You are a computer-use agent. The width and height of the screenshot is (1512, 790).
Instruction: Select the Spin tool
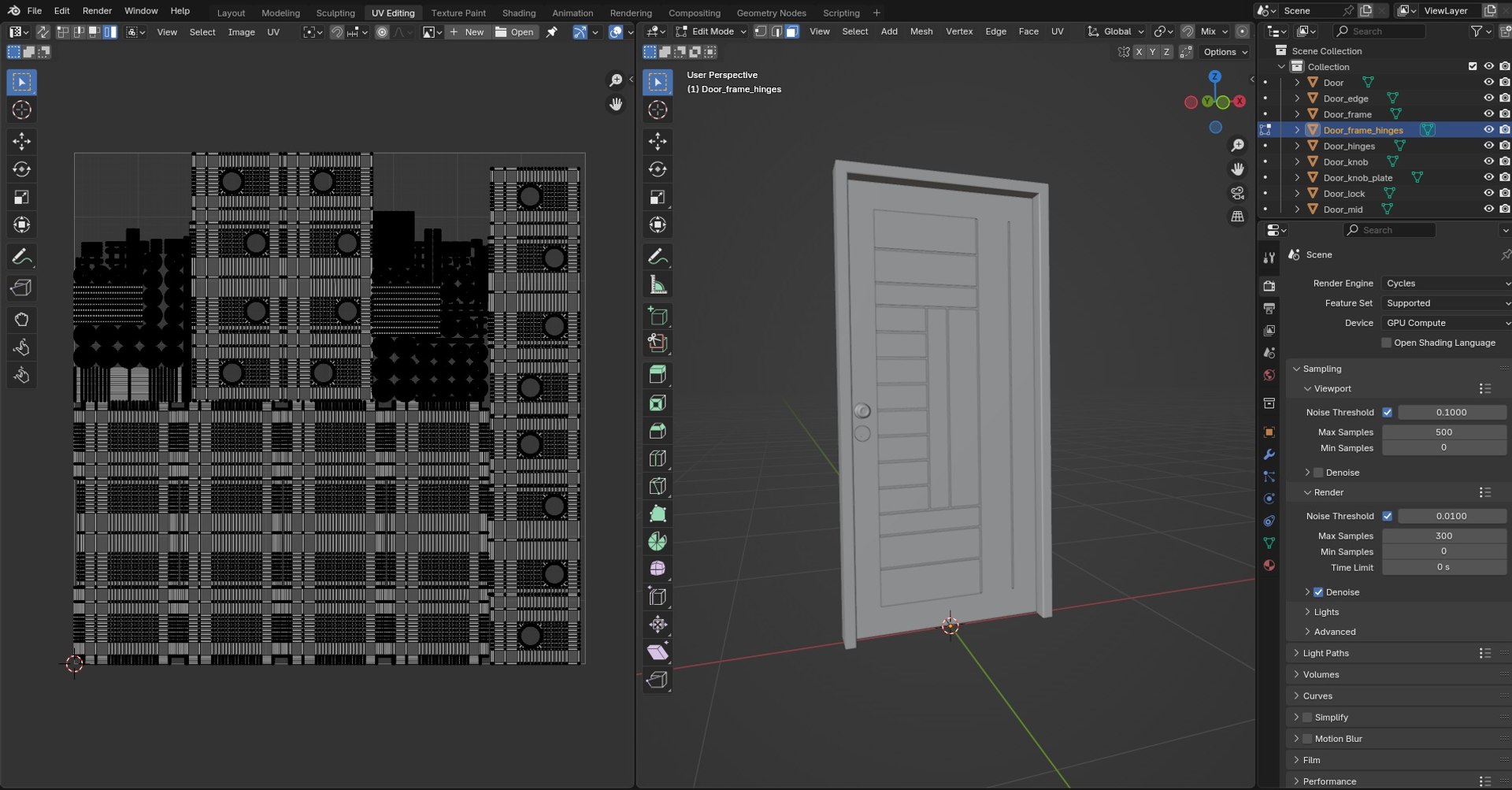coord(658,541)
